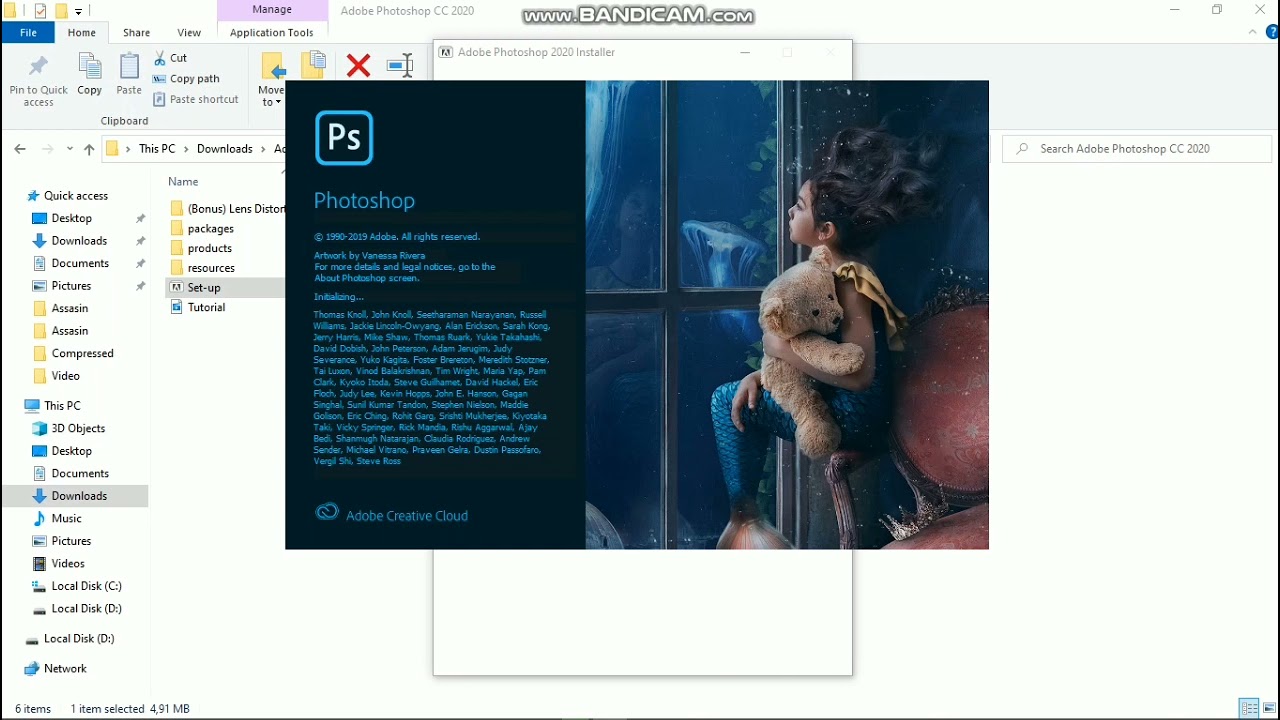Switch to the Home ribbon tab
1280x720 pixels.
coord(82,33)
